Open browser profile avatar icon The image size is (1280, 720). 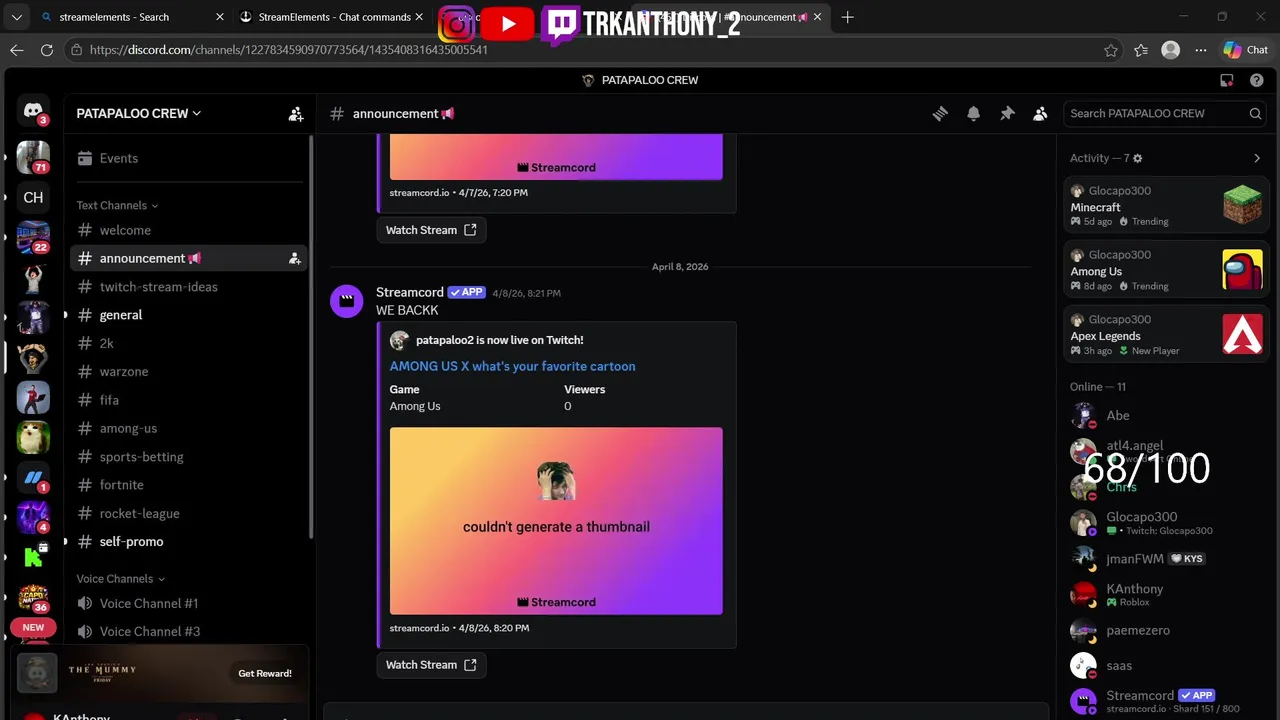point(1171,50)
